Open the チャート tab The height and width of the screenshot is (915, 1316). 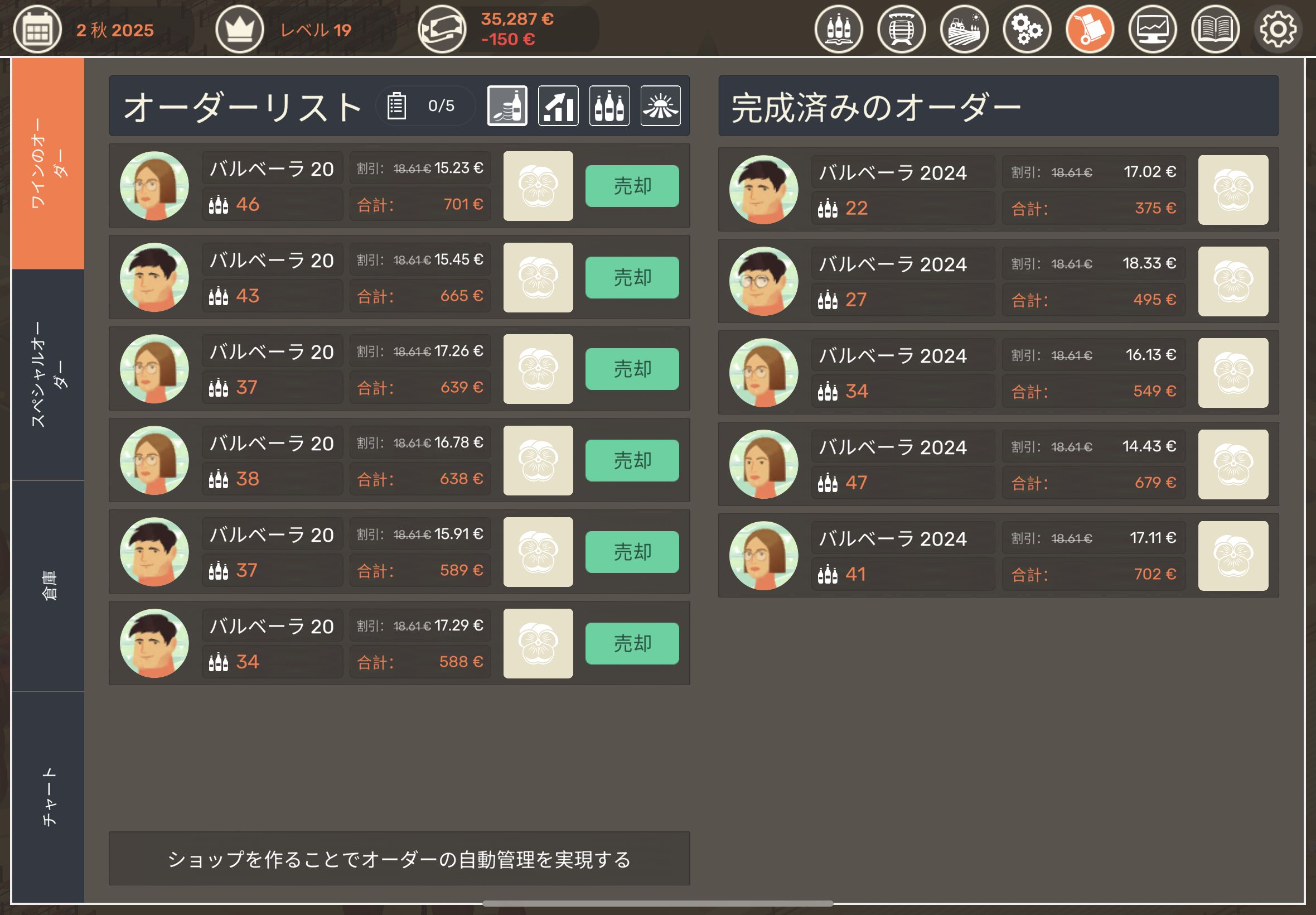[x=48, y=796]
